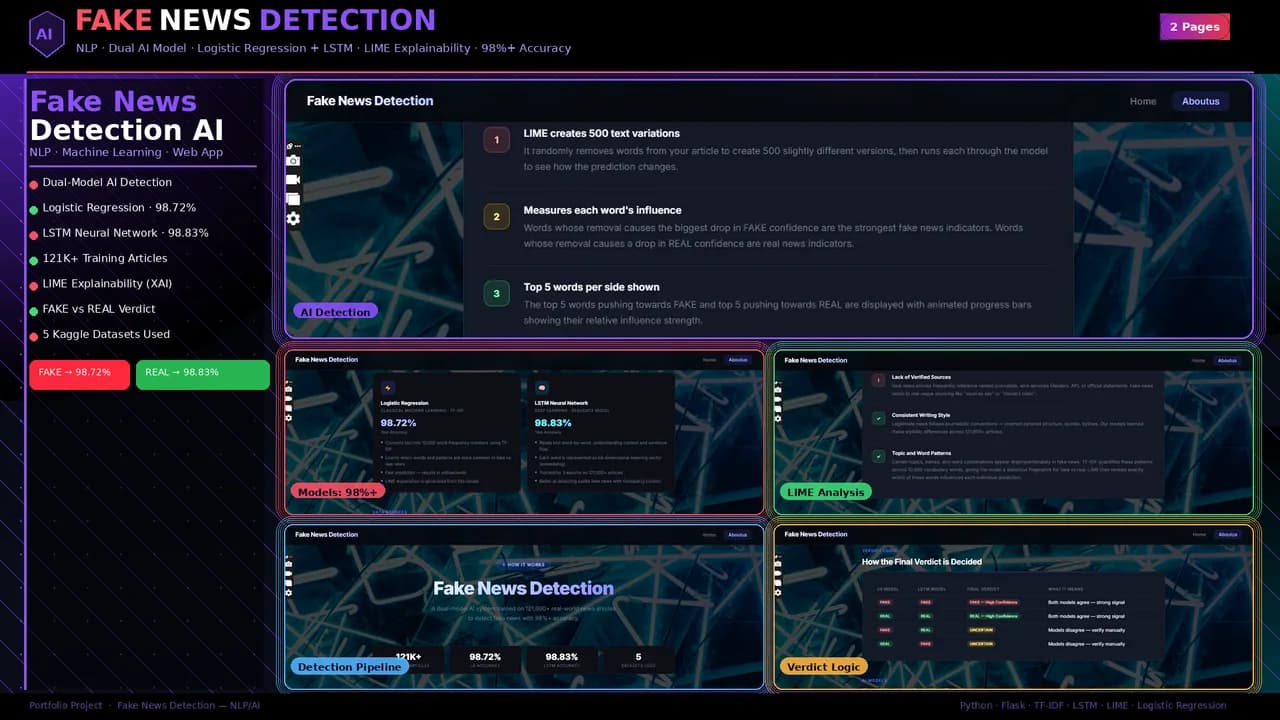
Task: Click the step 2 number badge
Action: [497, 217]
